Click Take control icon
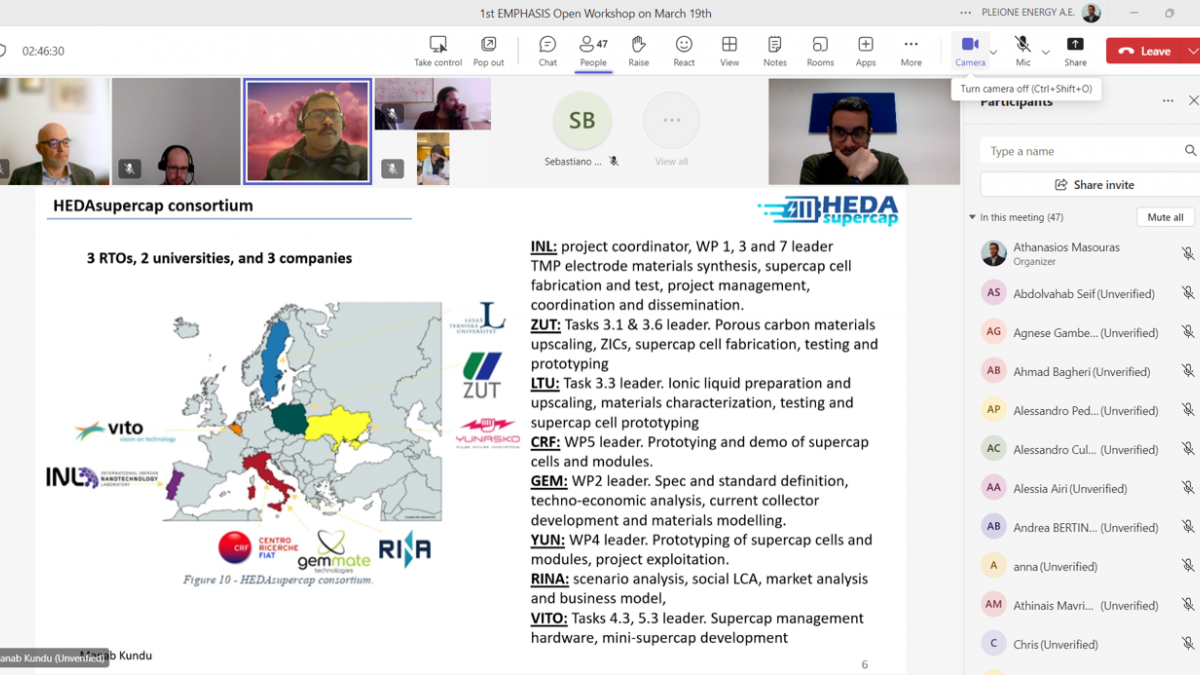This screenshot has width=1200, height=675. pyautogui.click(x=438, y=50)
